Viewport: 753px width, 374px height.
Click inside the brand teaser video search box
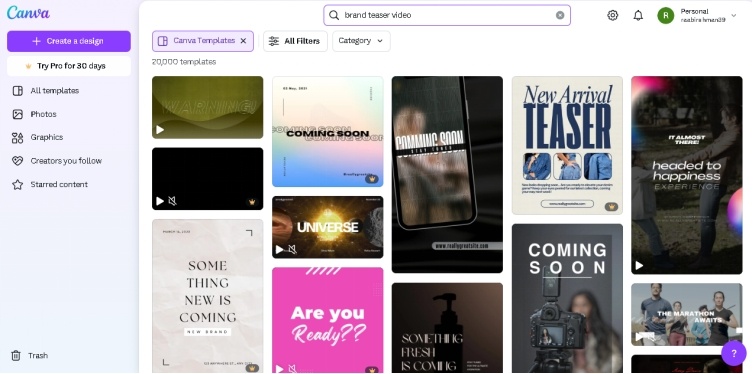pos(447,15)
